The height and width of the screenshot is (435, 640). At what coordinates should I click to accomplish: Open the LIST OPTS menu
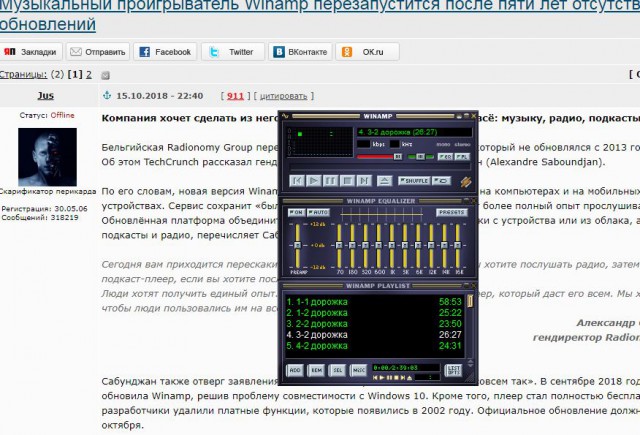tap(453, 371)
